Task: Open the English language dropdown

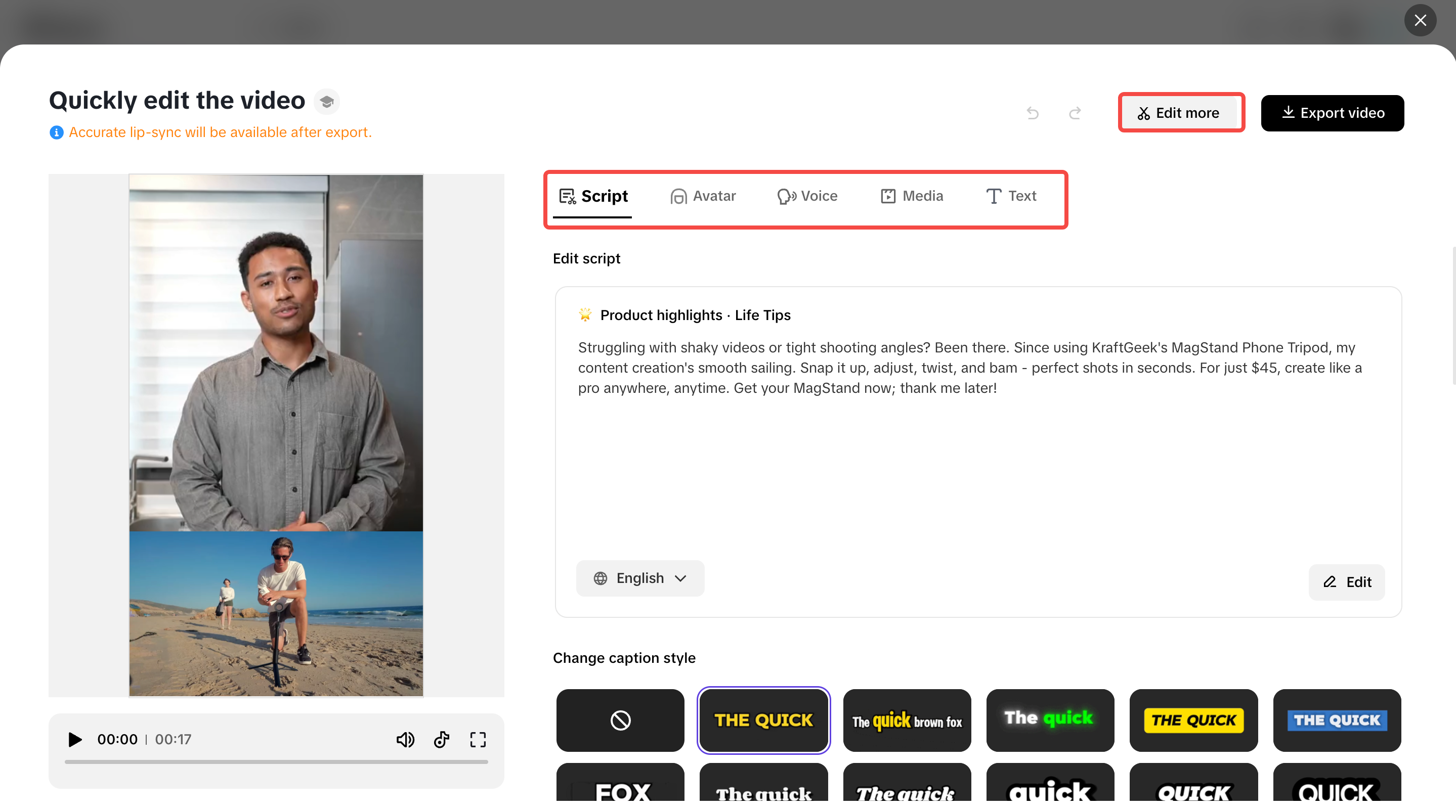Action: (x=640, y=578)
